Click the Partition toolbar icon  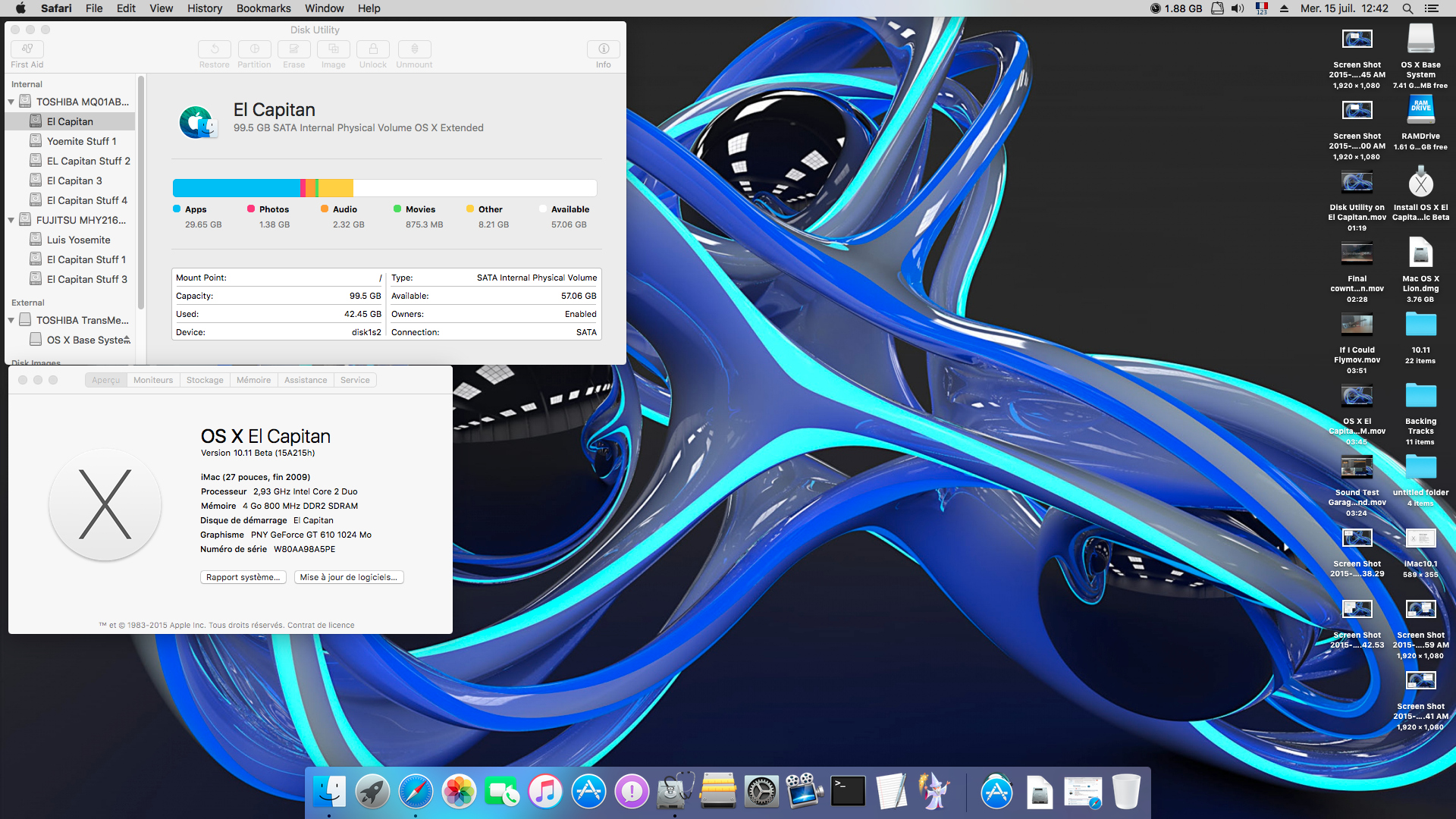click(x=254, y=49)
